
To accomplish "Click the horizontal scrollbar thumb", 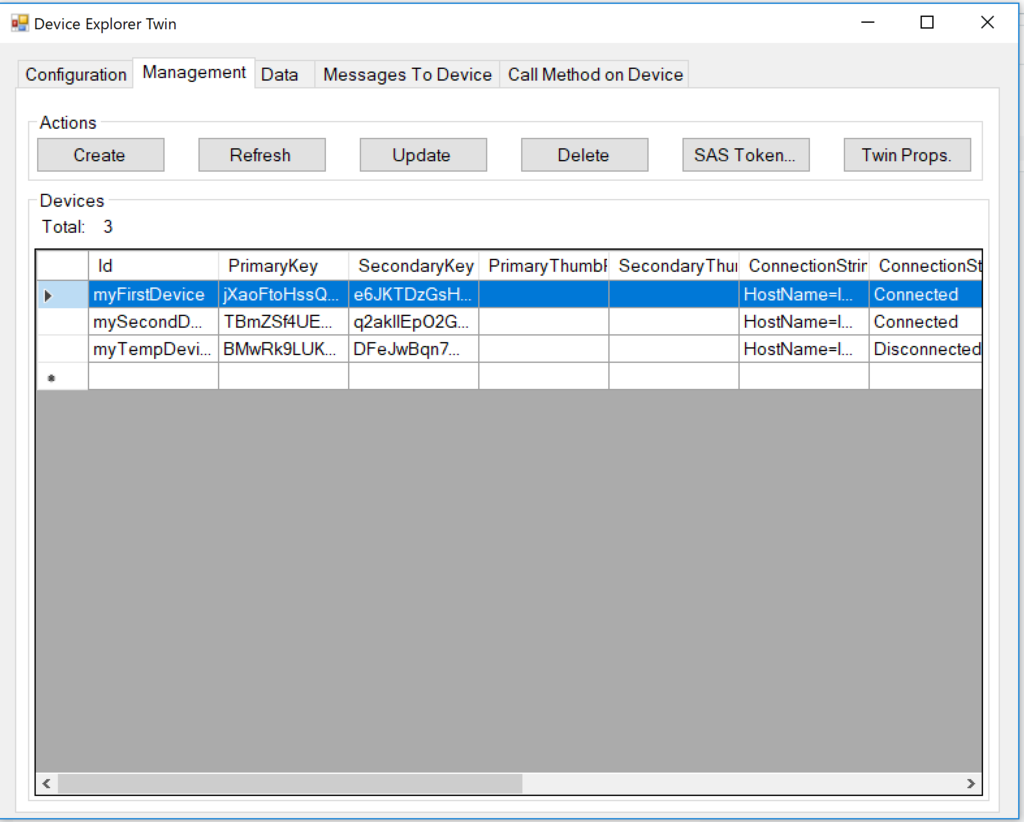I will (290, 783).
